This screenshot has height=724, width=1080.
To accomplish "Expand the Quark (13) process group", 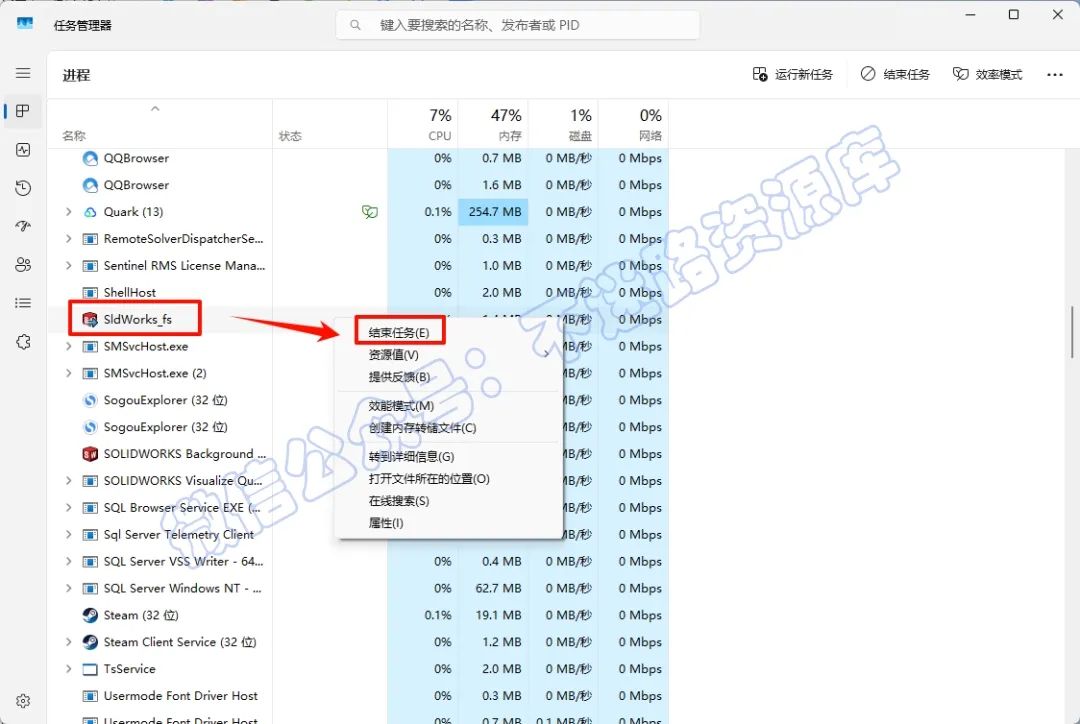I will point(68,212).
